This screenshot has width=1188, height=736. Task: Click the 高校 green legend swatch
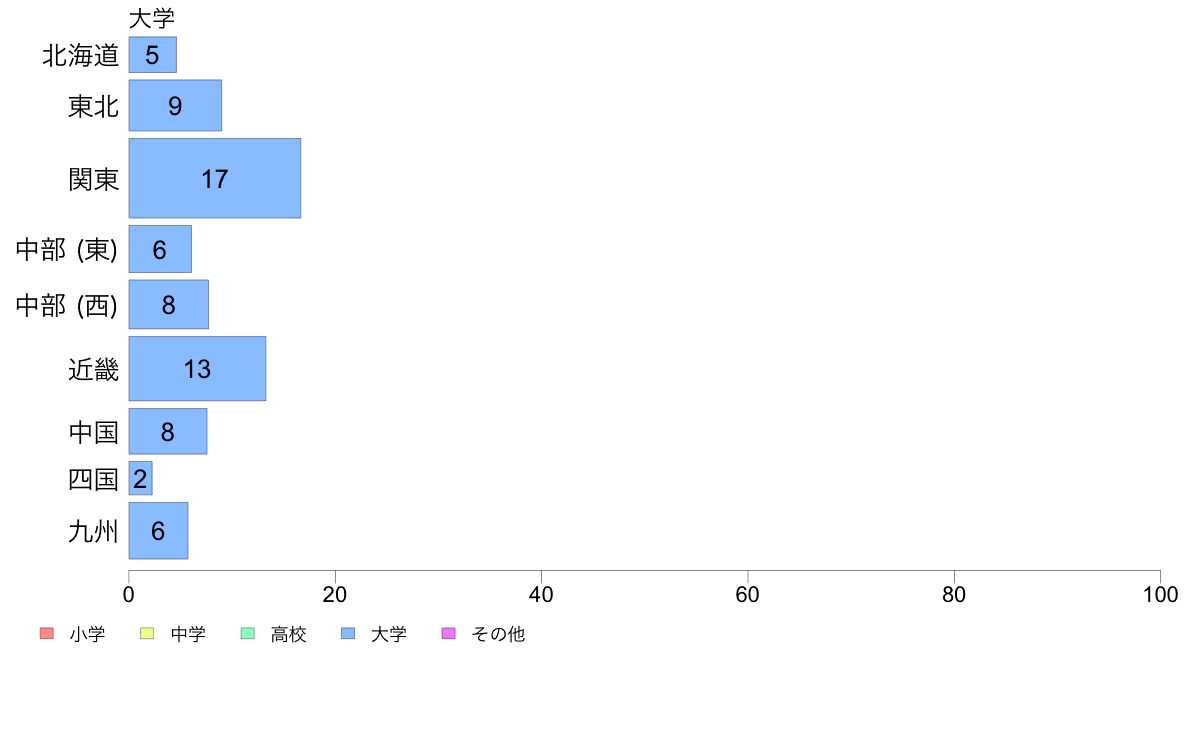(x=248, y=633)
